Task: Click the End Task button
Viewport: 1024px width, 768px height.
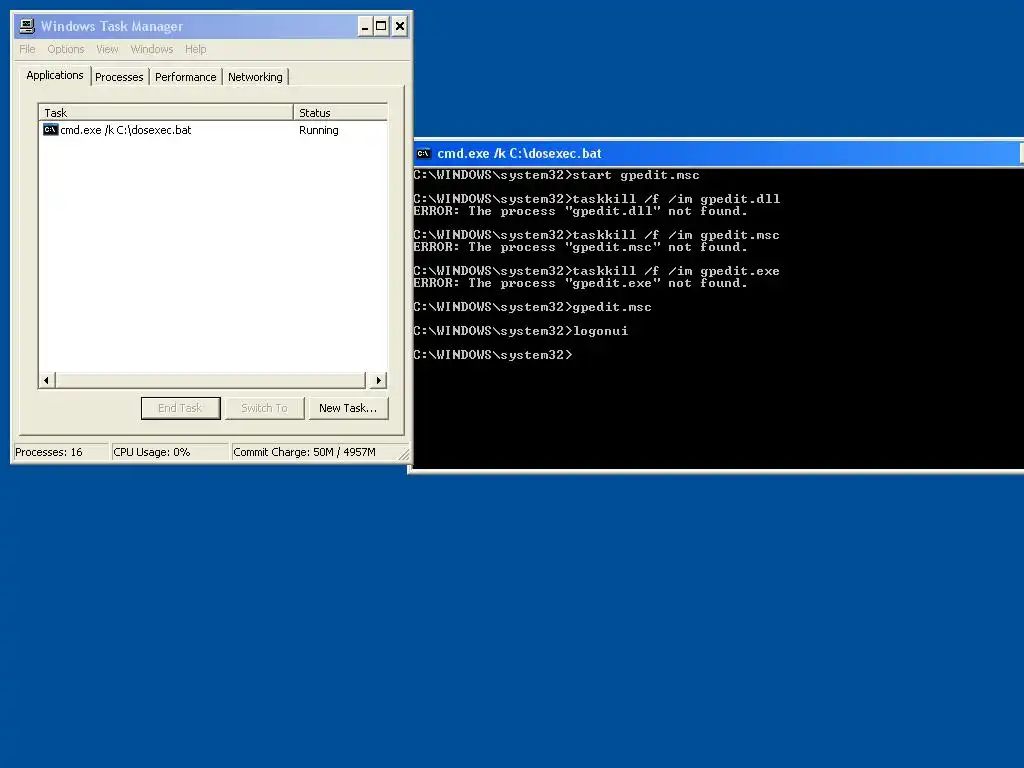Action: pyautogui.click(x=181, y=408)
